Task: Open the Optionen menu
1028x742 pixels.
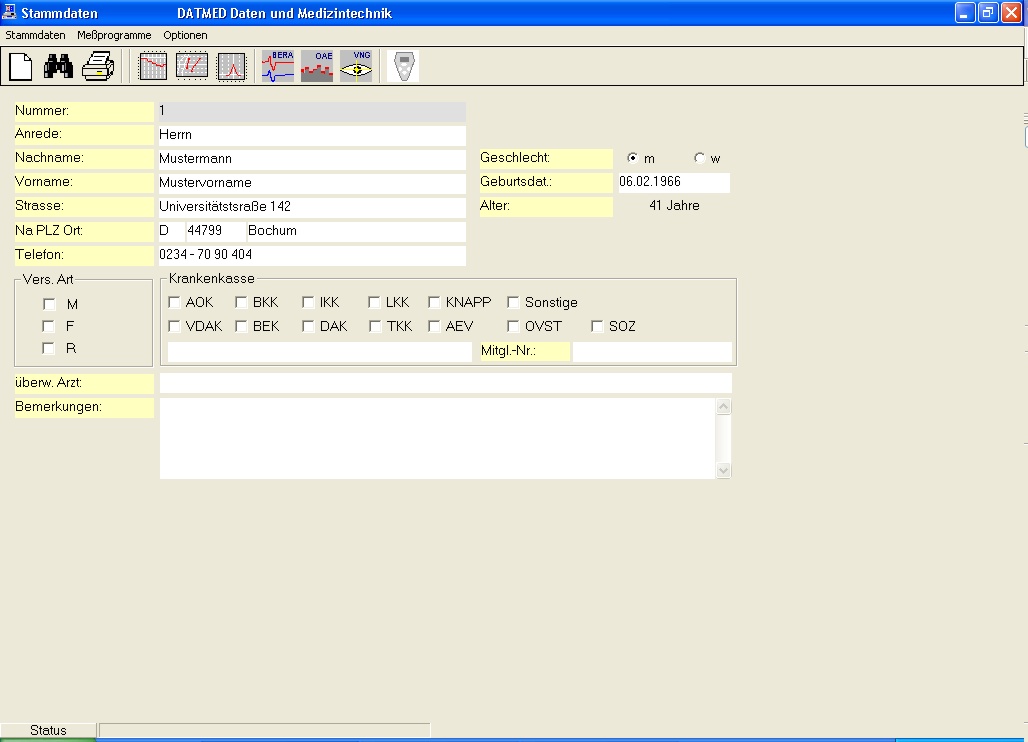Action: click(186, 35)
